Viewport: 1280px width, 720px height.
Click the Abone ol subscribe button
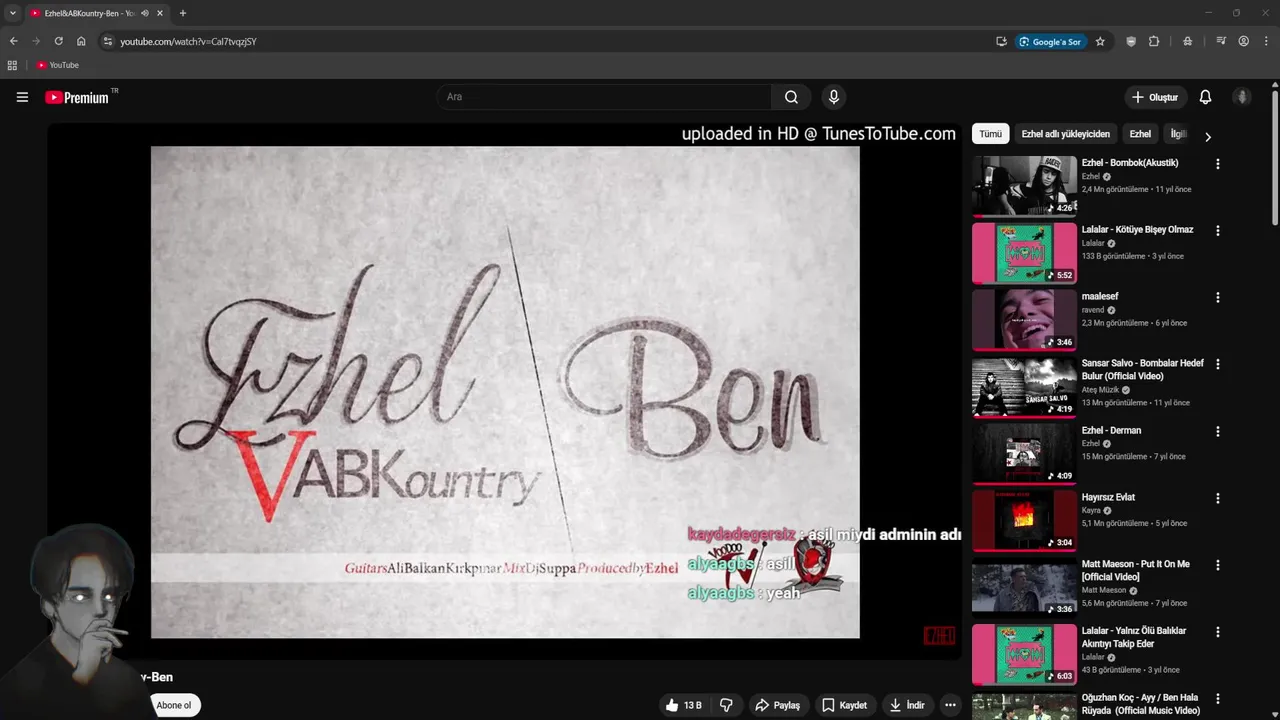173,705
